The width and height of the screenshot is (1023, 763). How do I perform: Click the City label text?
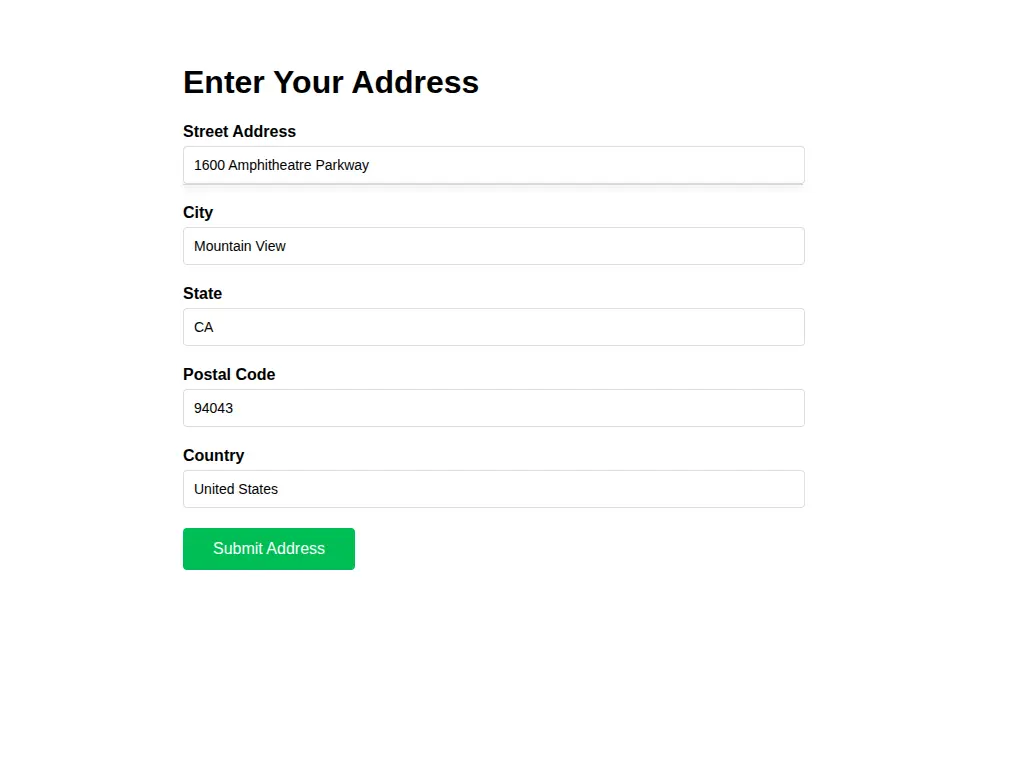point(197,212)
